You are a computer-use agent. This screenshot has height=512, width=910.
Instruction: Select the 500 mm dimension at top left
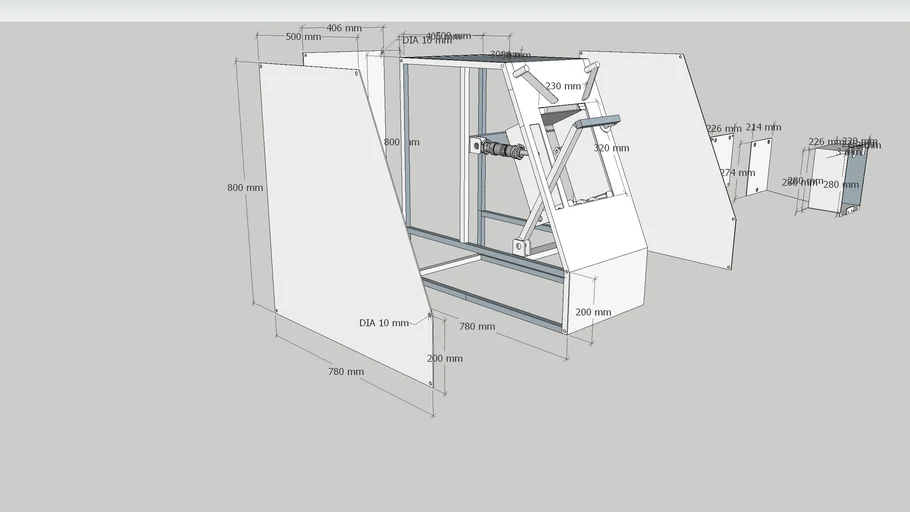click(x=303, y=37)
